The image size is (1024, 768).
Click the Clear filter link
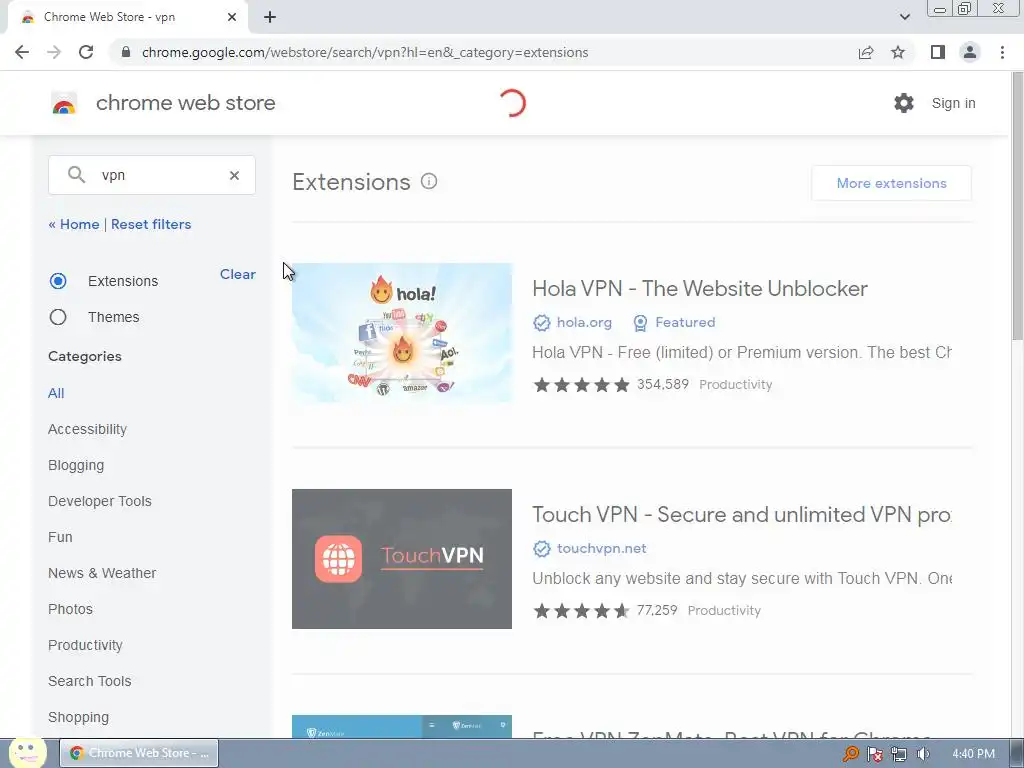click(238, 274)
